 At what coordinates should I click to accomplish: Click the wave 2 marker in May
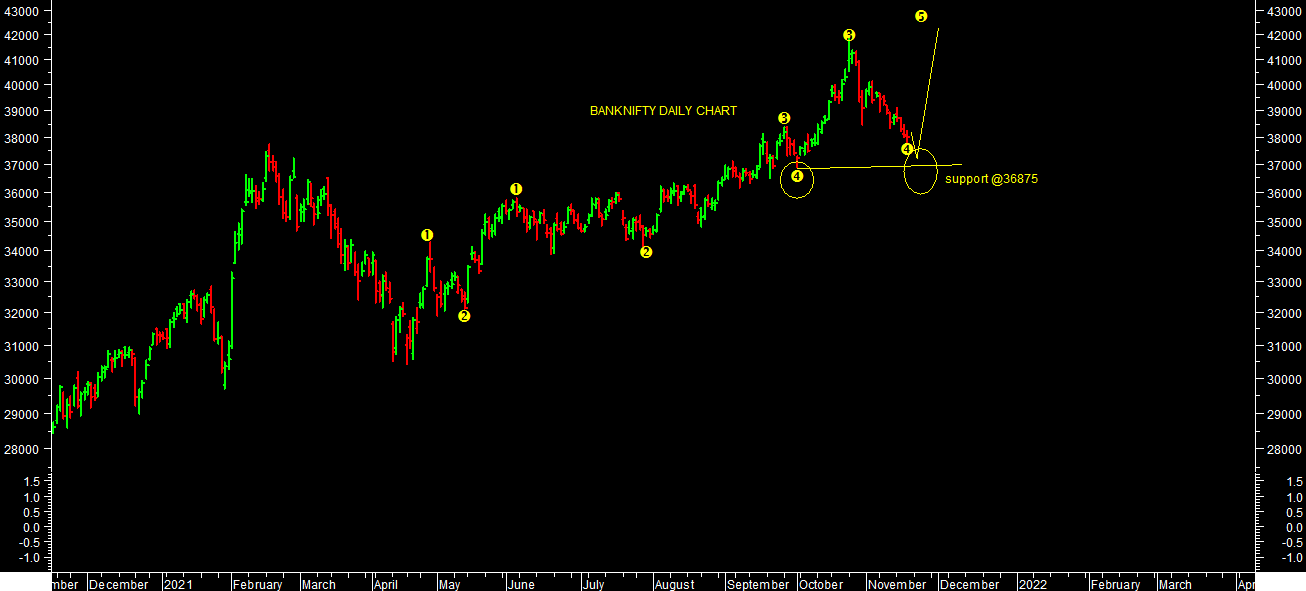click(464, 316)
